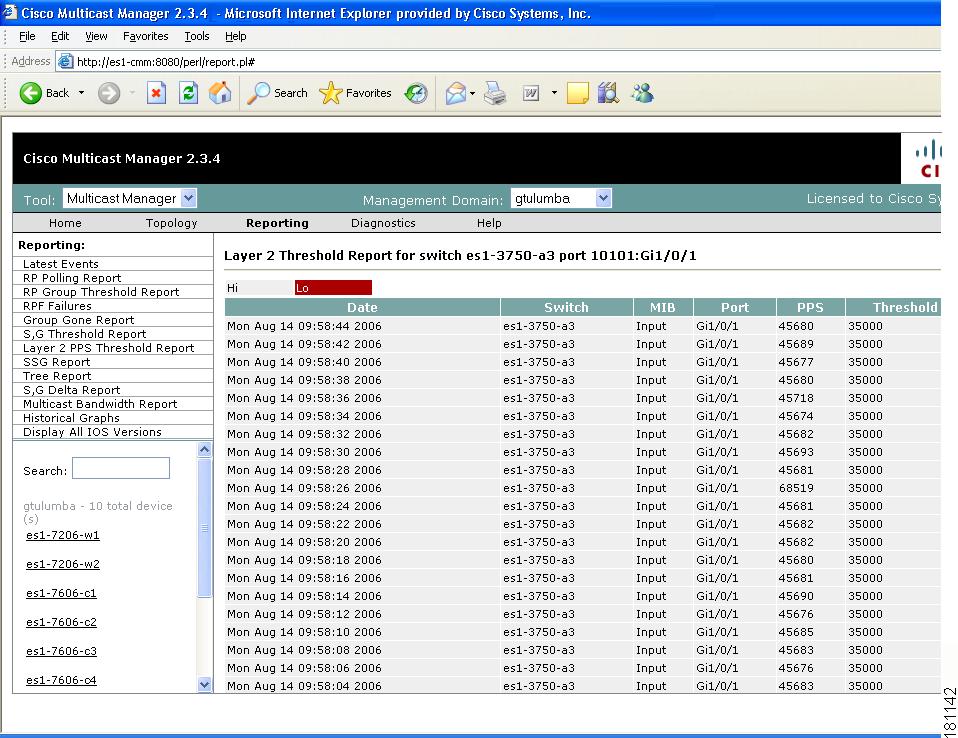Select device es1-7206-w2
The image size is (958, 738).
pos(62,564)
